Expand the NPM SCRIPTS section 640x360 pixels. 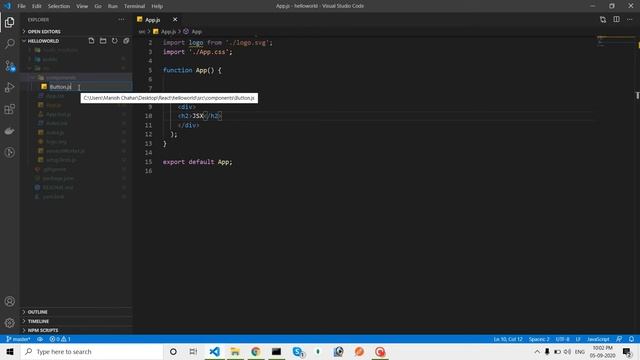(x=76, y=330)
